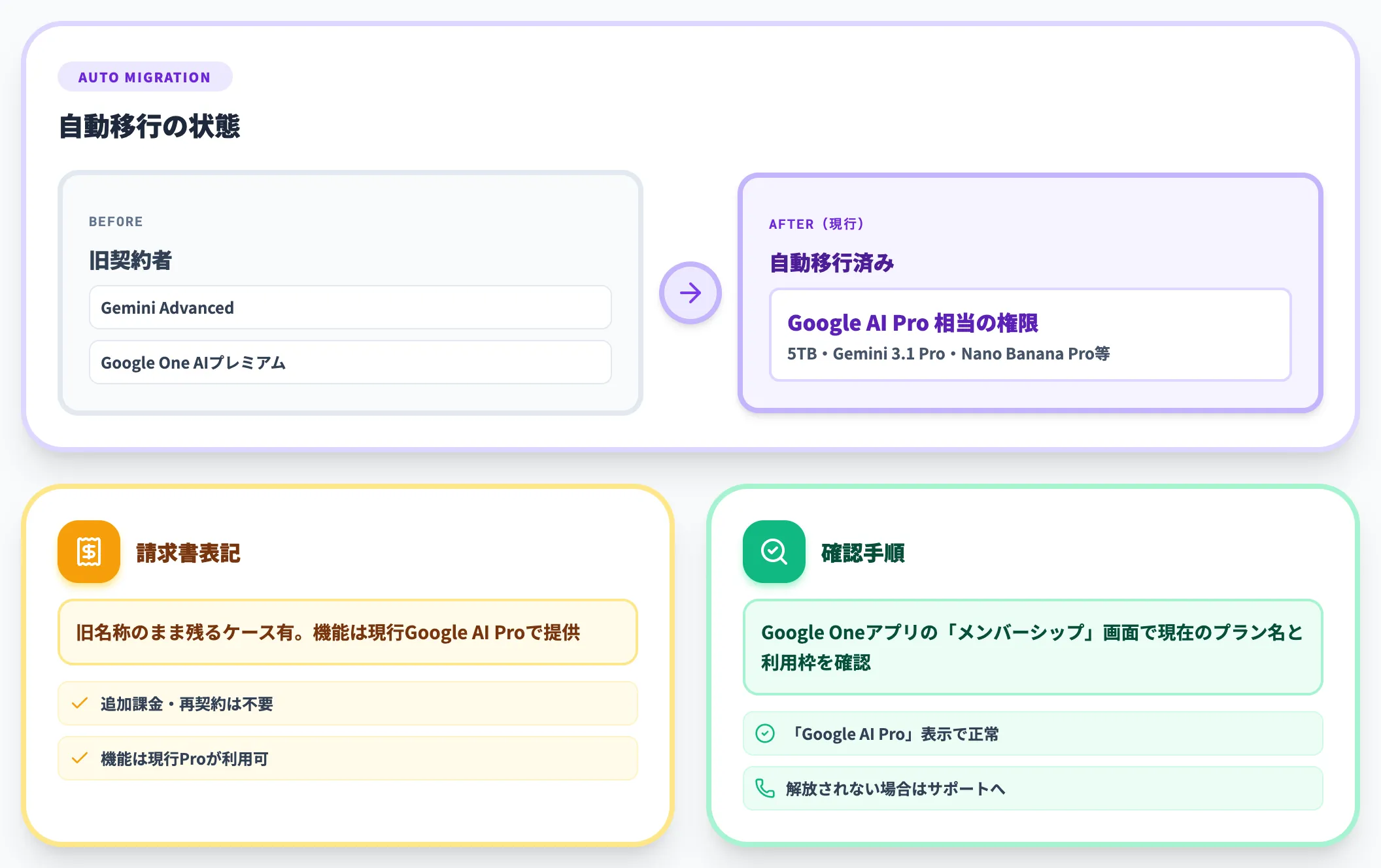Click the AFTER（現行） label
This screenshot has width=1381, height=868.
coord(817,224)
